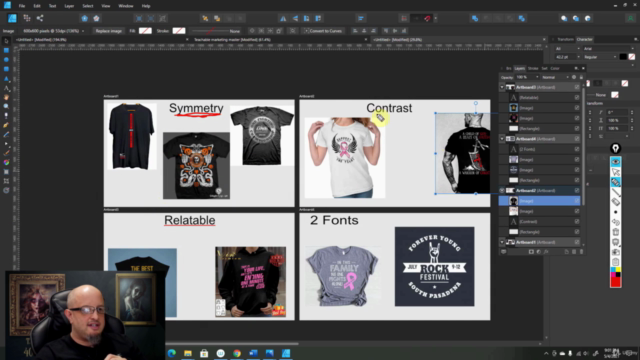The width and height of the screenshot is (640, 360).
Task: Click the flip vertical toolbar icon
Action: click(x=295, y=18)
